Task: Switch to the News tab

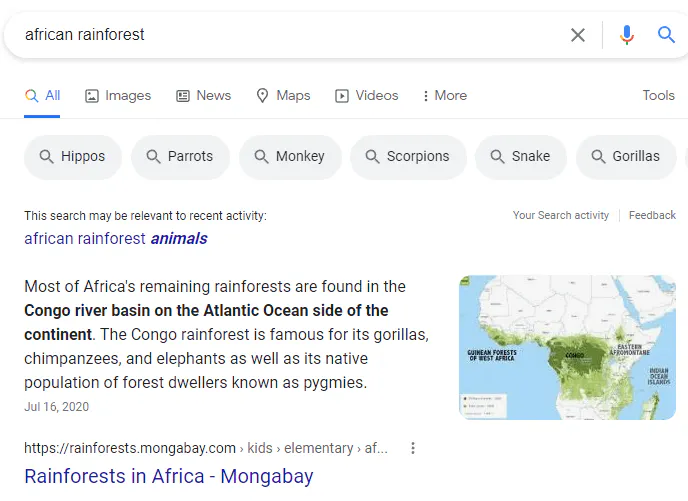Action: 203,95
